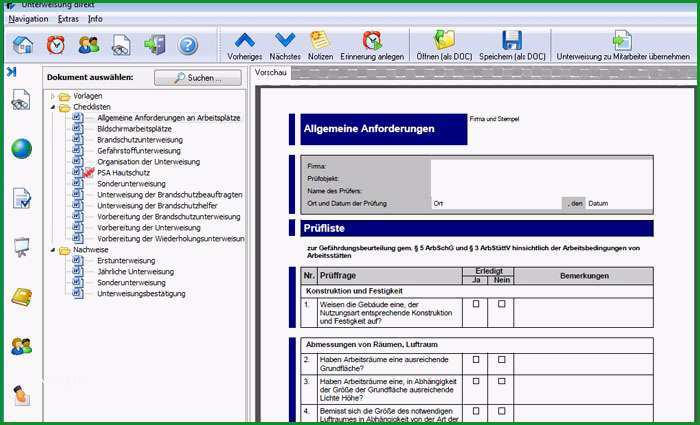This screenshot has width=700, height=425.
Task: Check Ja for question 4
Action: (x=476, y=411)
